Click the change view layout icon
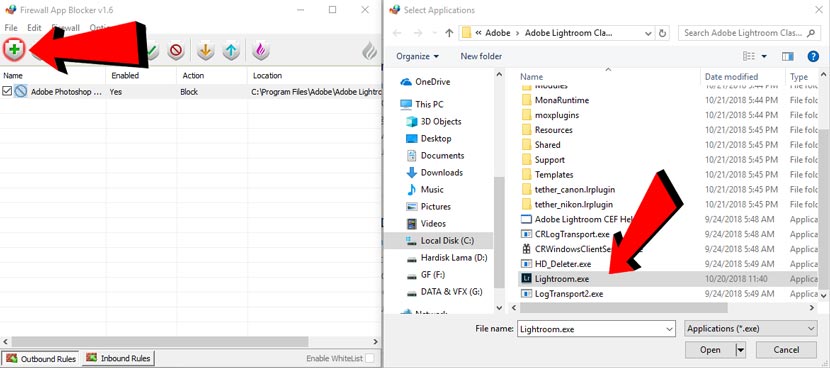This screenshot has width=830, height=368. [x=748, y=56]
